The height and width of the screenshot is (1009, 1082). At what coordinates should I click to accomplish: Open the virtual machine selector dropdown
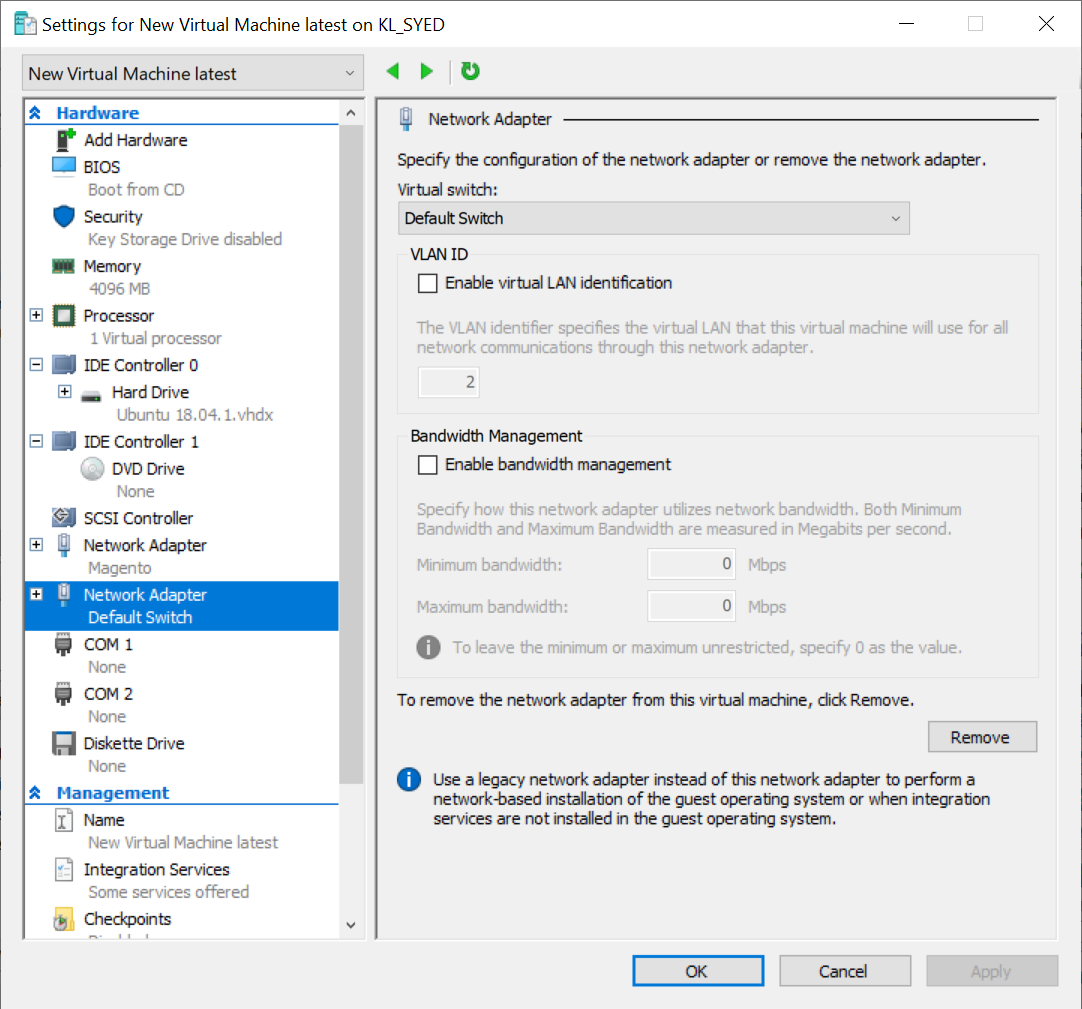(193, 74)
